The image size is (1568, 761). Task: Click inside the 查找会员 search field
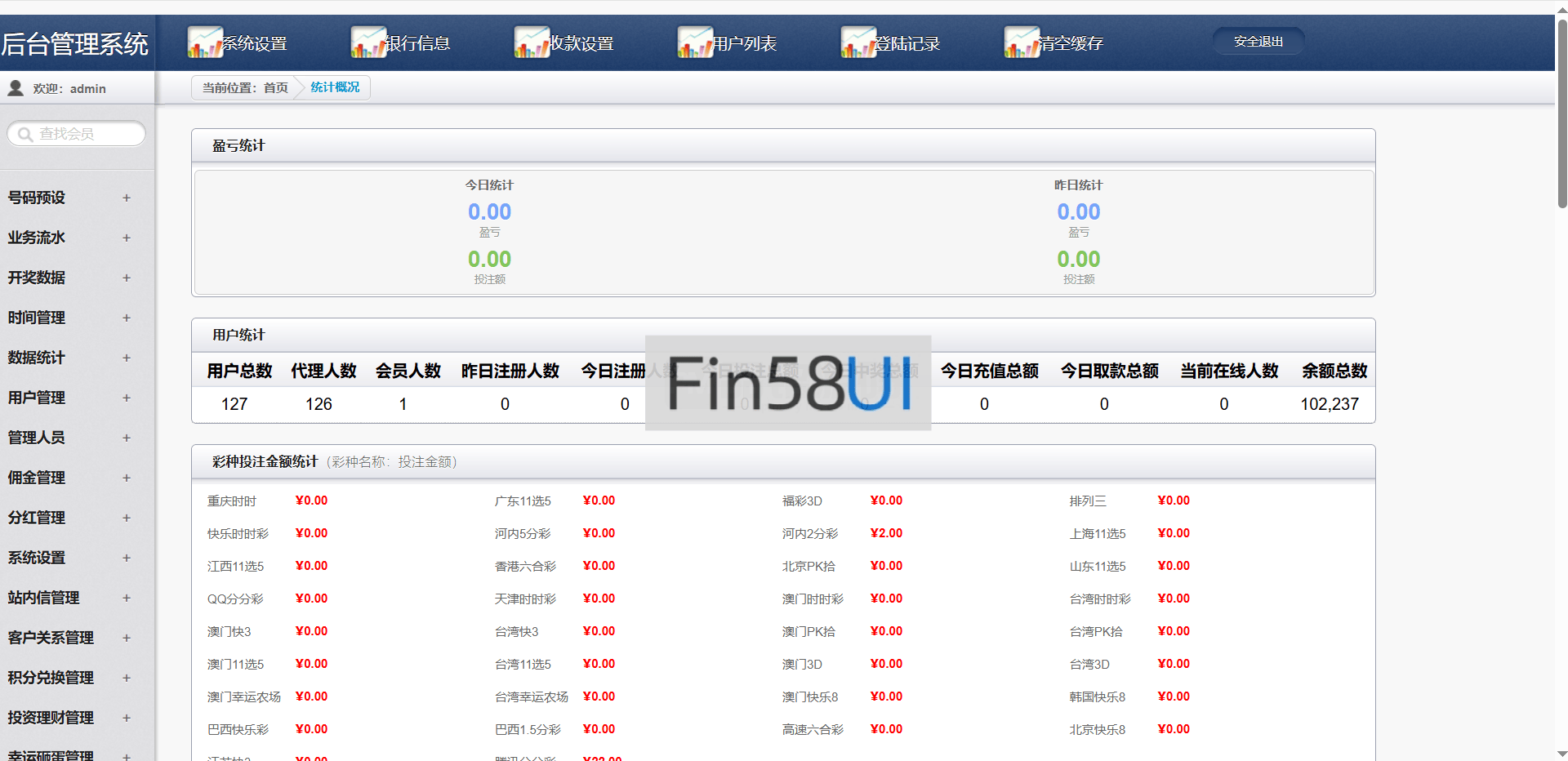click(78, 133)
